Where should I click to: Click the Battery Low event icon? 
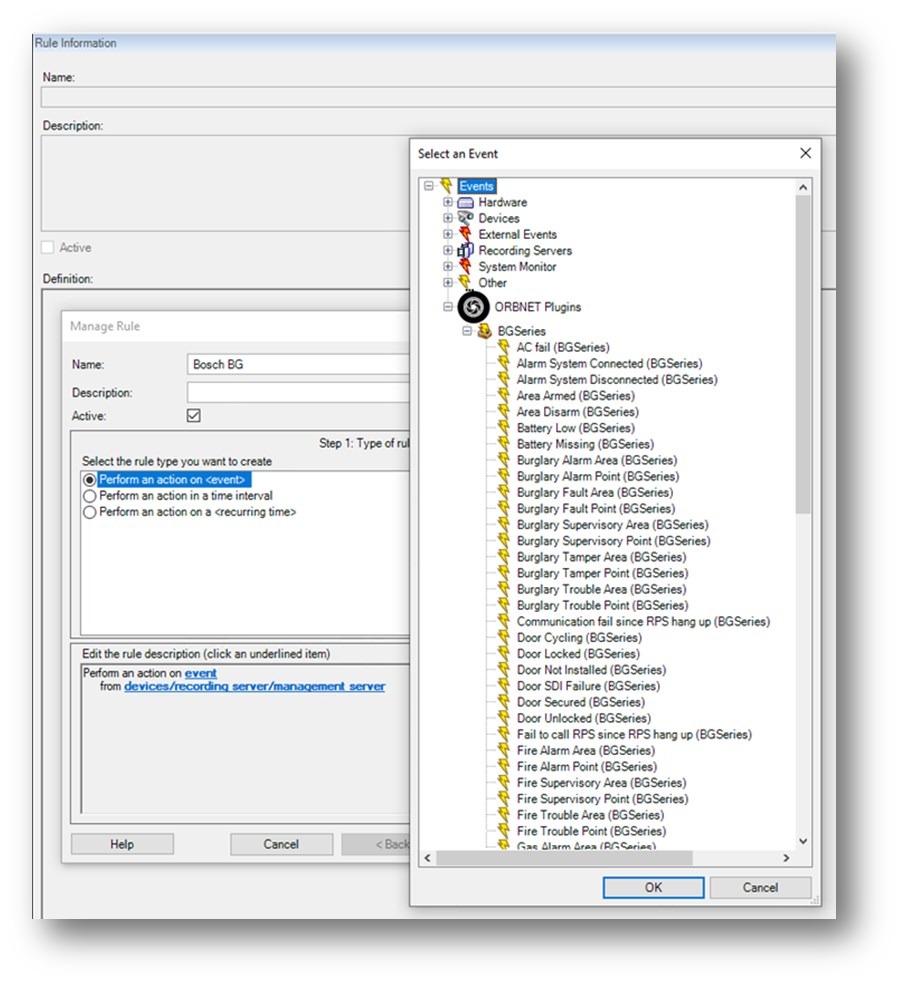(x=503, y=427)
